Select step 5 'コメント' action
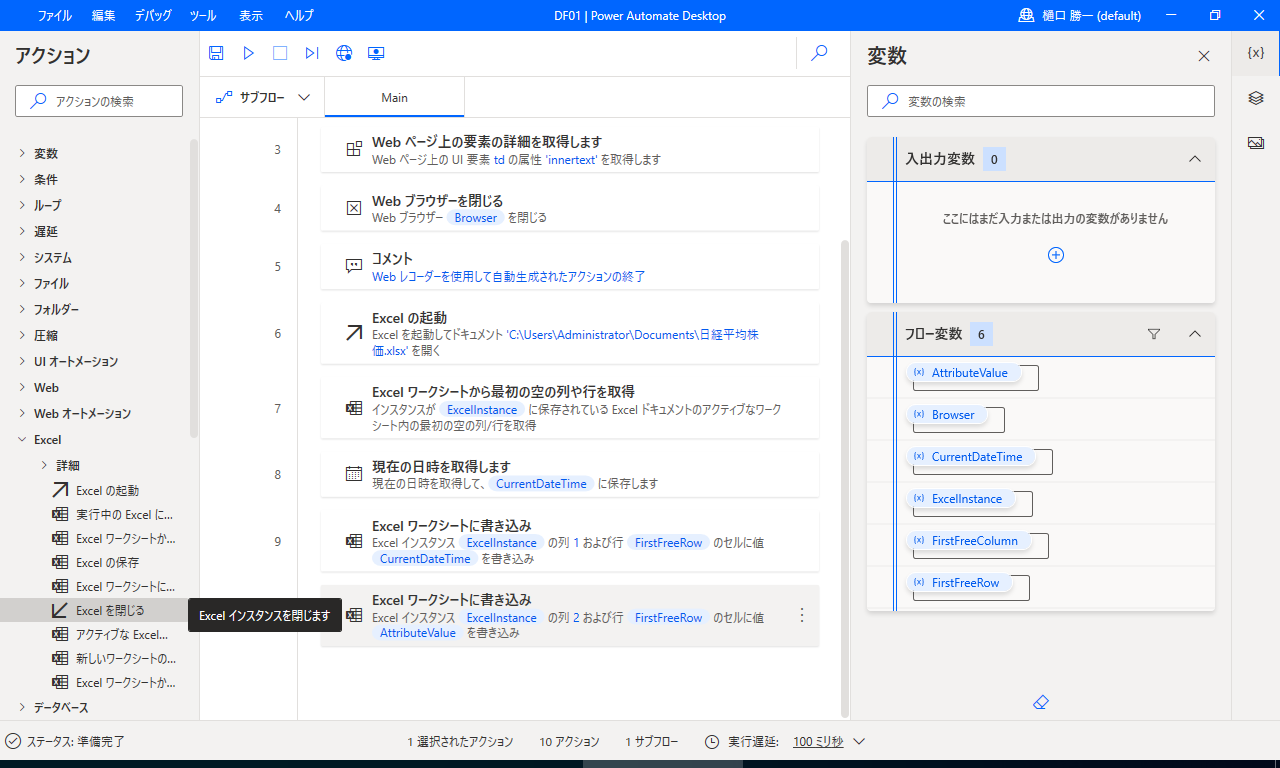The image size is (1280, 768). tap(570, 267)
